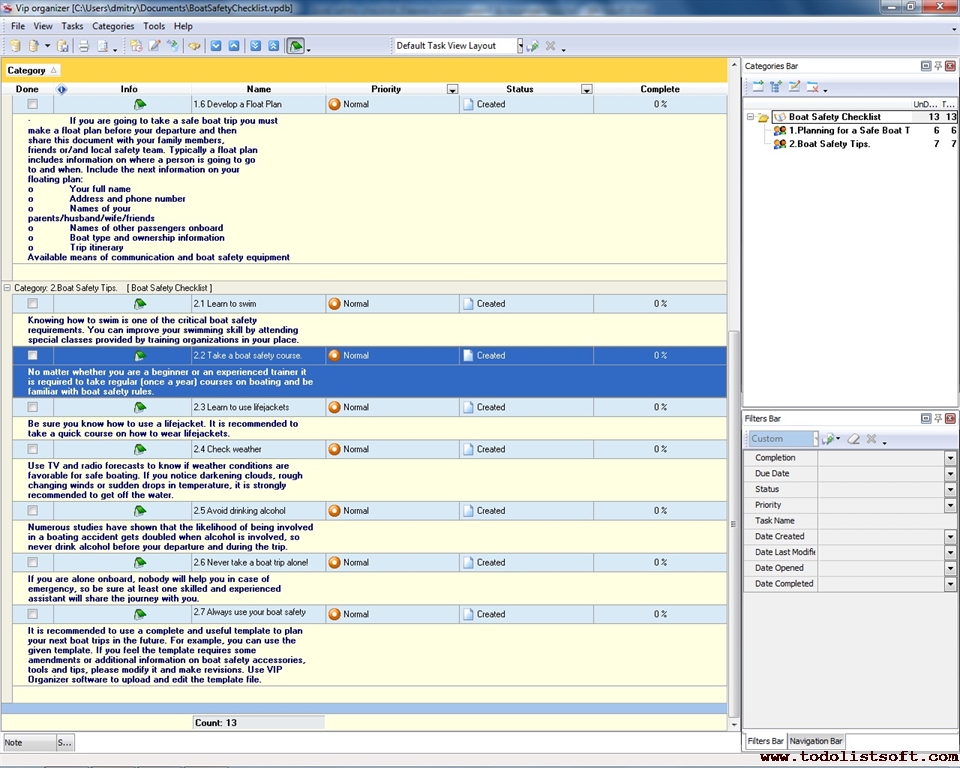Check Done box for 2.1 Learn to swim

point(33,304)
